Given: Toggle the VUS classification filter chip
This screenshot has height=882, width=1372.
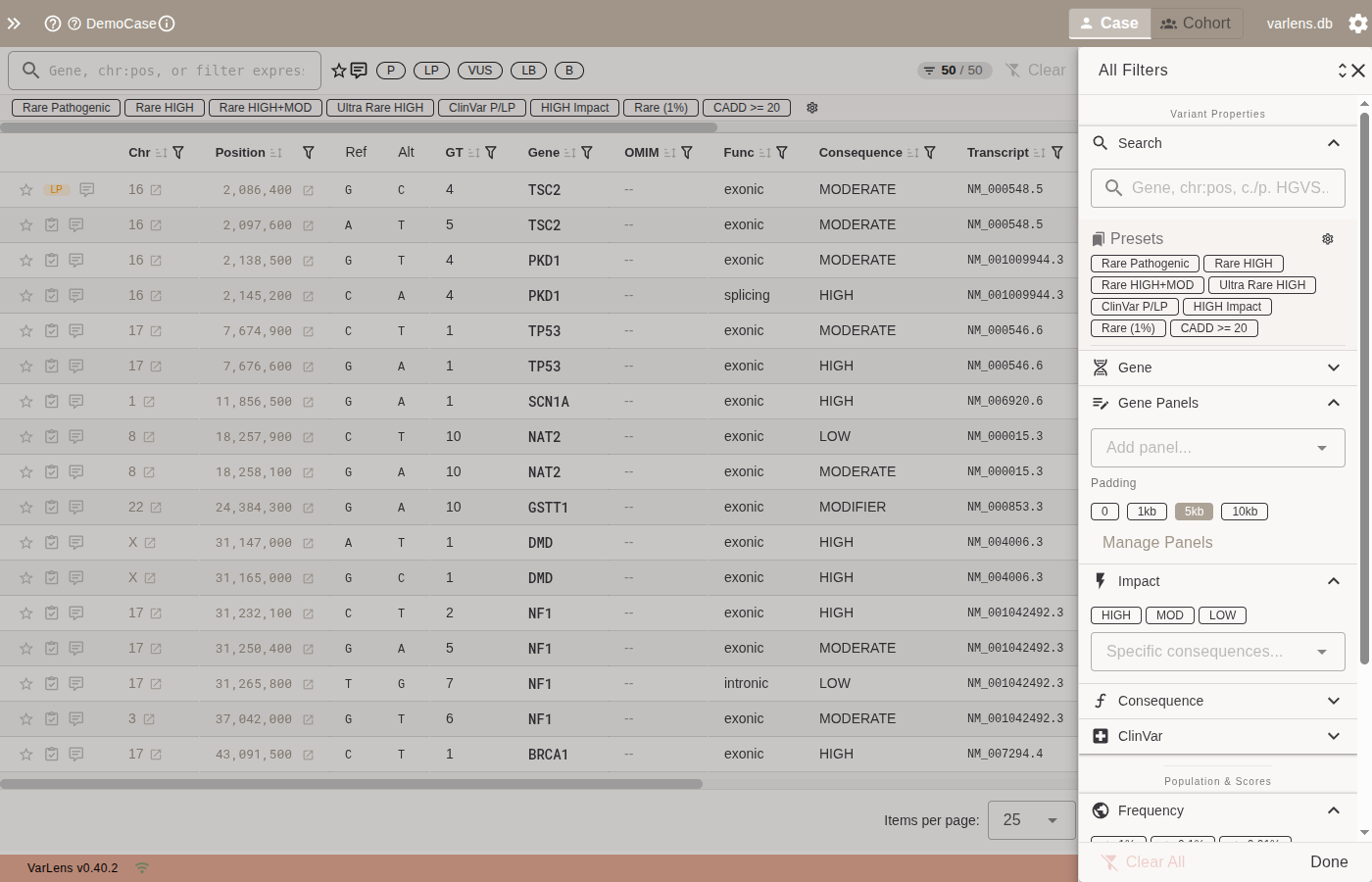Looking at the screenshot, I should coord(480,71).
